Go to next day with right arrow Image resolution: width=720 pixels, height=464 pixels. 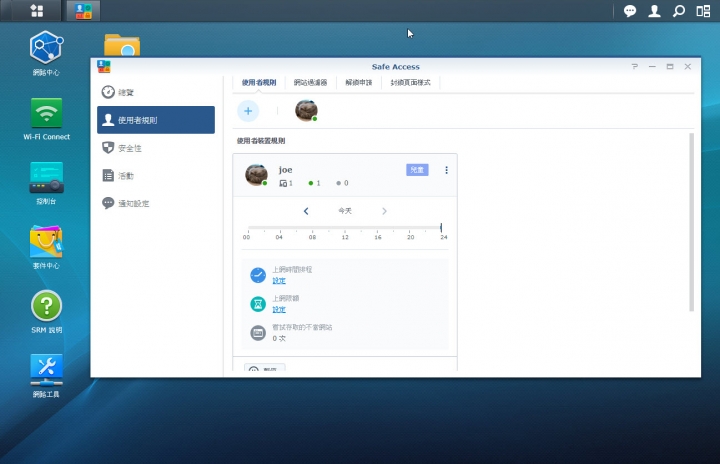click(384, 211)
